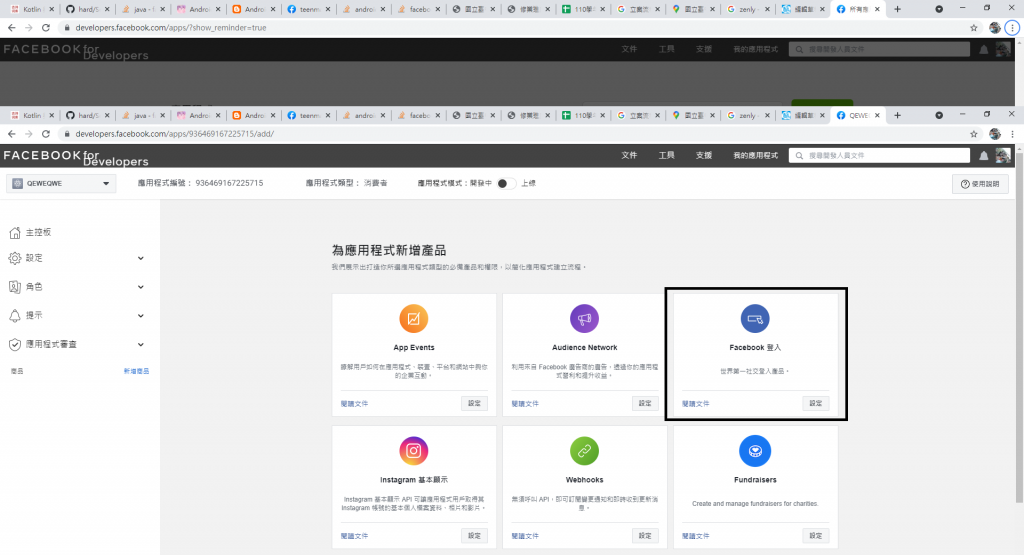Click the 新增產品 link in sidebar
The image size is (1024, 555).
pyautogui.click(x=136, y=371)
